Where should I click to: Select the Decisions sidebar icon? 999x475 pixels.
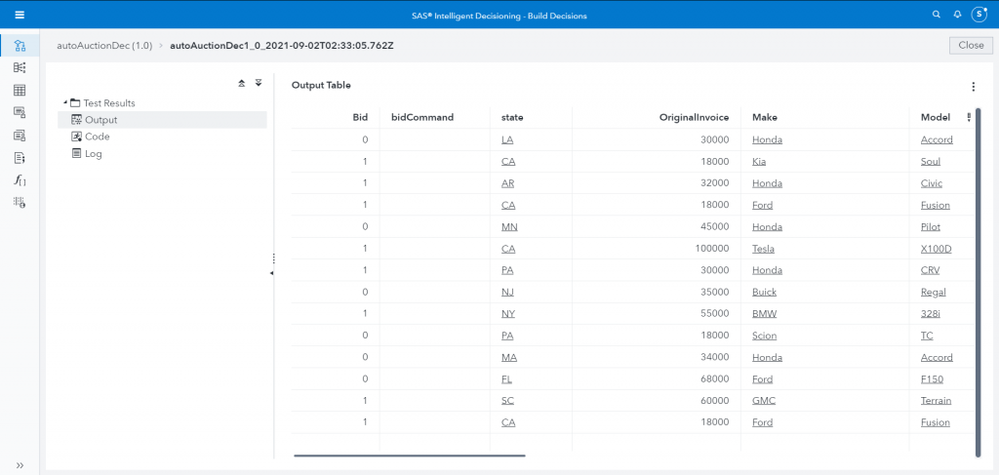[x=19, y=46]
